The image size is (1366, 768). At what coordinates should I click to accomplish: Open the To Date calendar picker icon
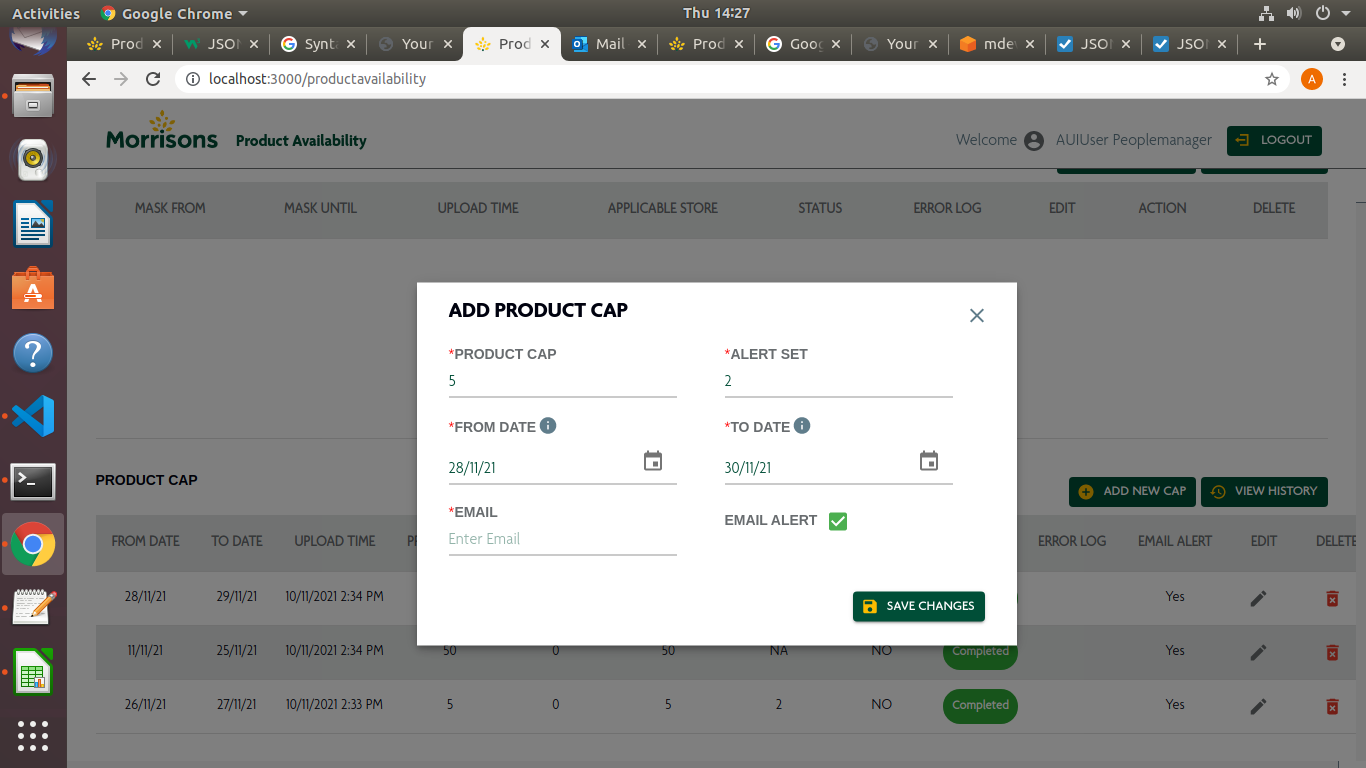click(x=929, y=461)
